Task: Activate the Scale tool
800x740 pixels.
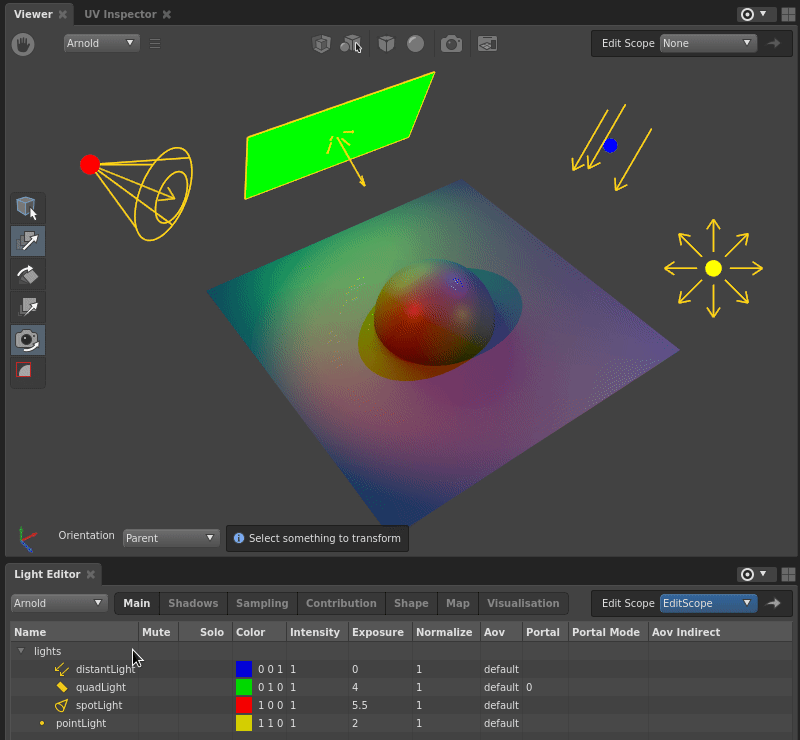Action: coord(27,307)
